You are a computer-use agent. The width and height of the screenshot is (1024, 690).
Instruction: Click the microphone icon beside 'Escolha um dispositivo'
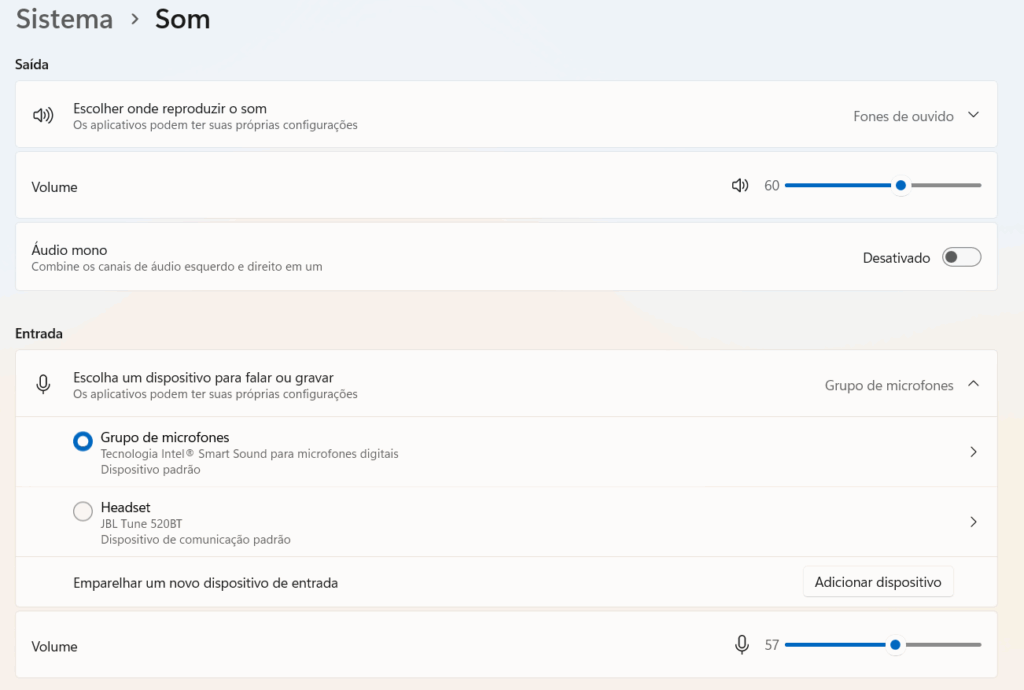42,383
